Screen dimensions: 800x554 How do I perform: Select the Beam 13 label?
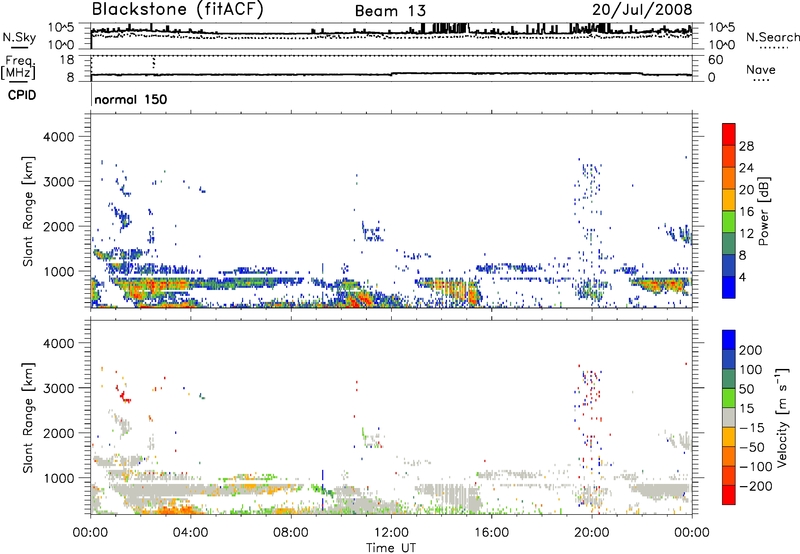pos(390,11)
